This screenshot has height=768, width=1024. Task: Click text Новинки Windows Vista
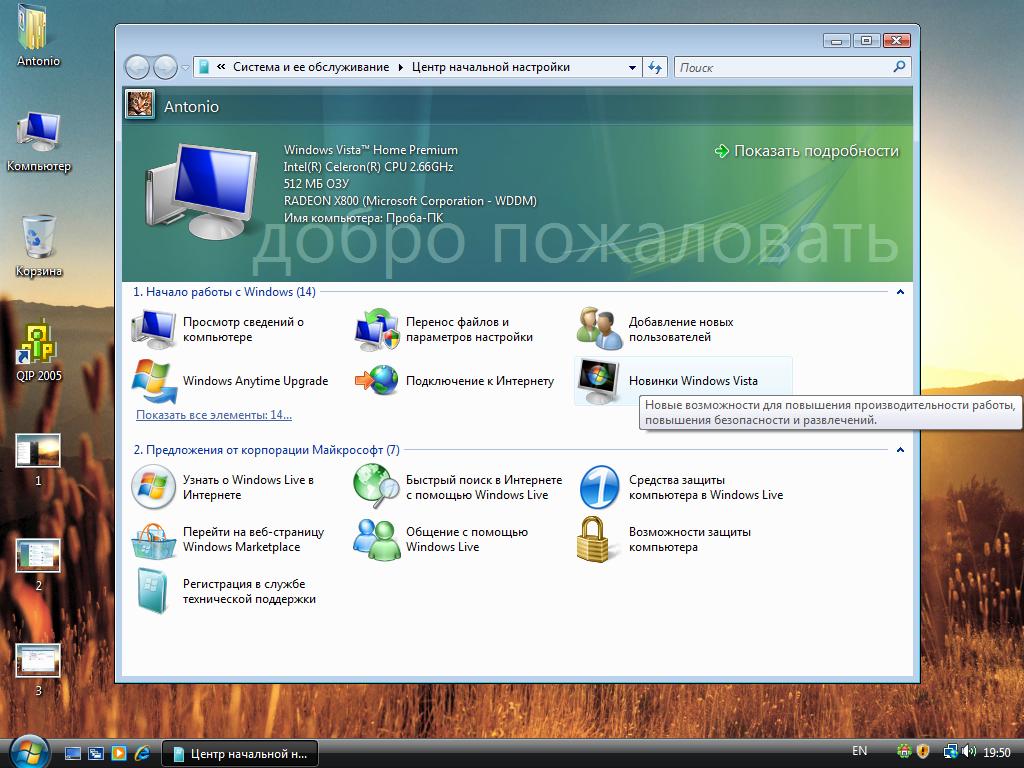coord(693,381)
